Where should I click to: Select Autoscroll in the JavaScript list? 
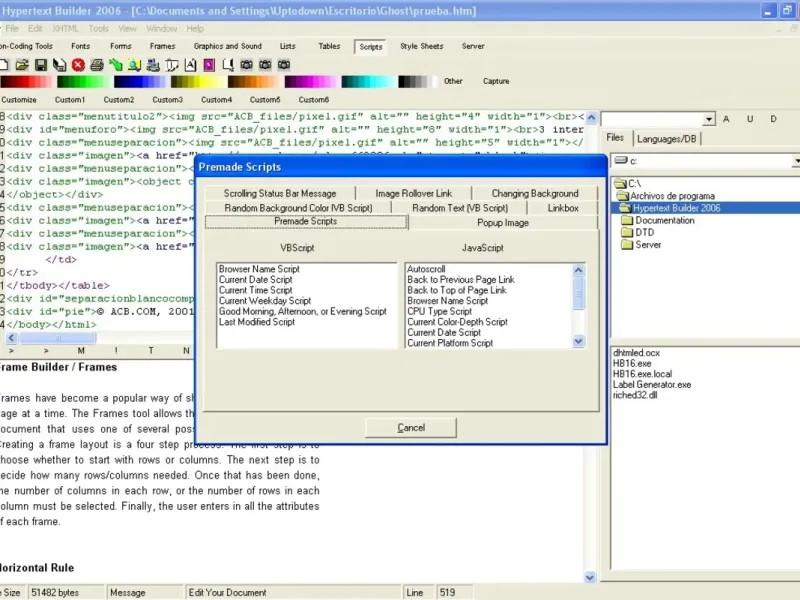click(427, 270)
